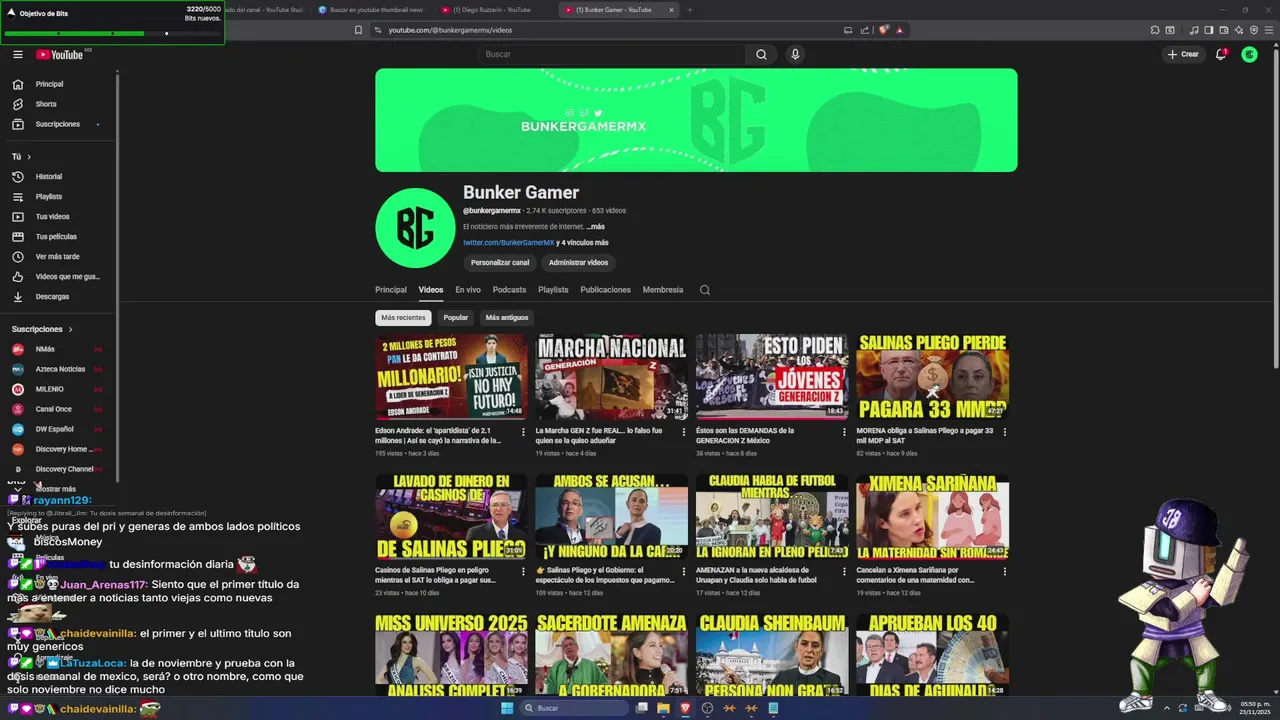
Task: Click the YouTube search input field
Action: click(611, 54)
